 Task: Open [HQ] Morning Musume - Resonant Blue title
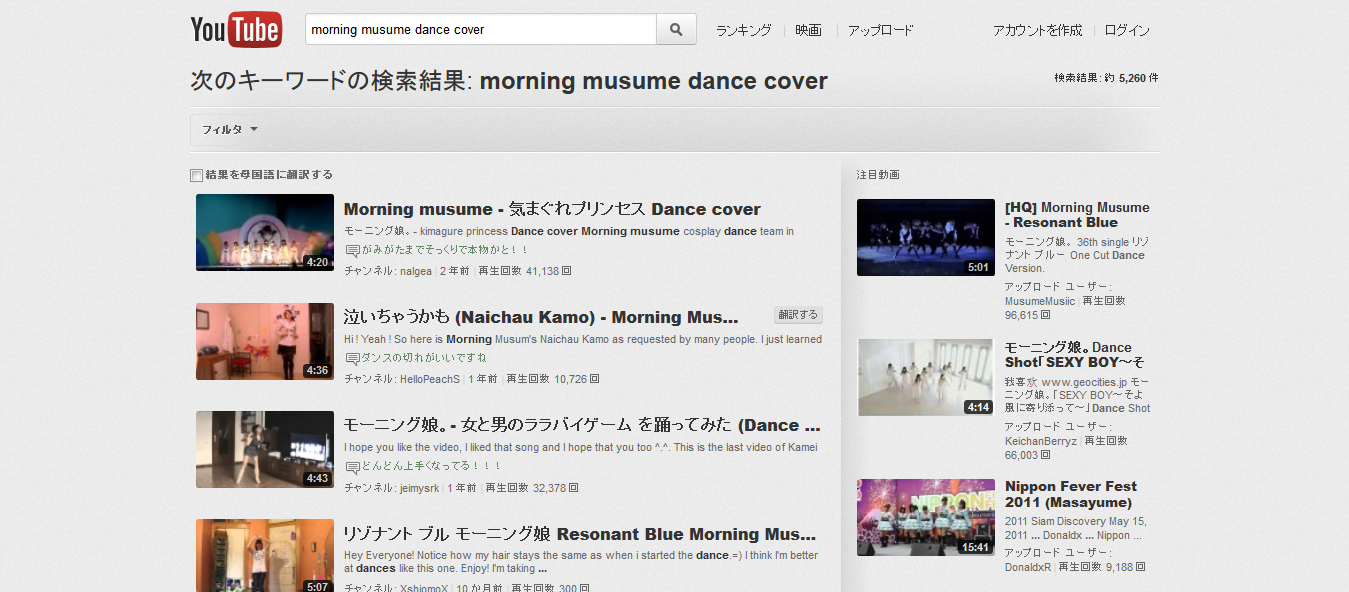pos(1077,215)
